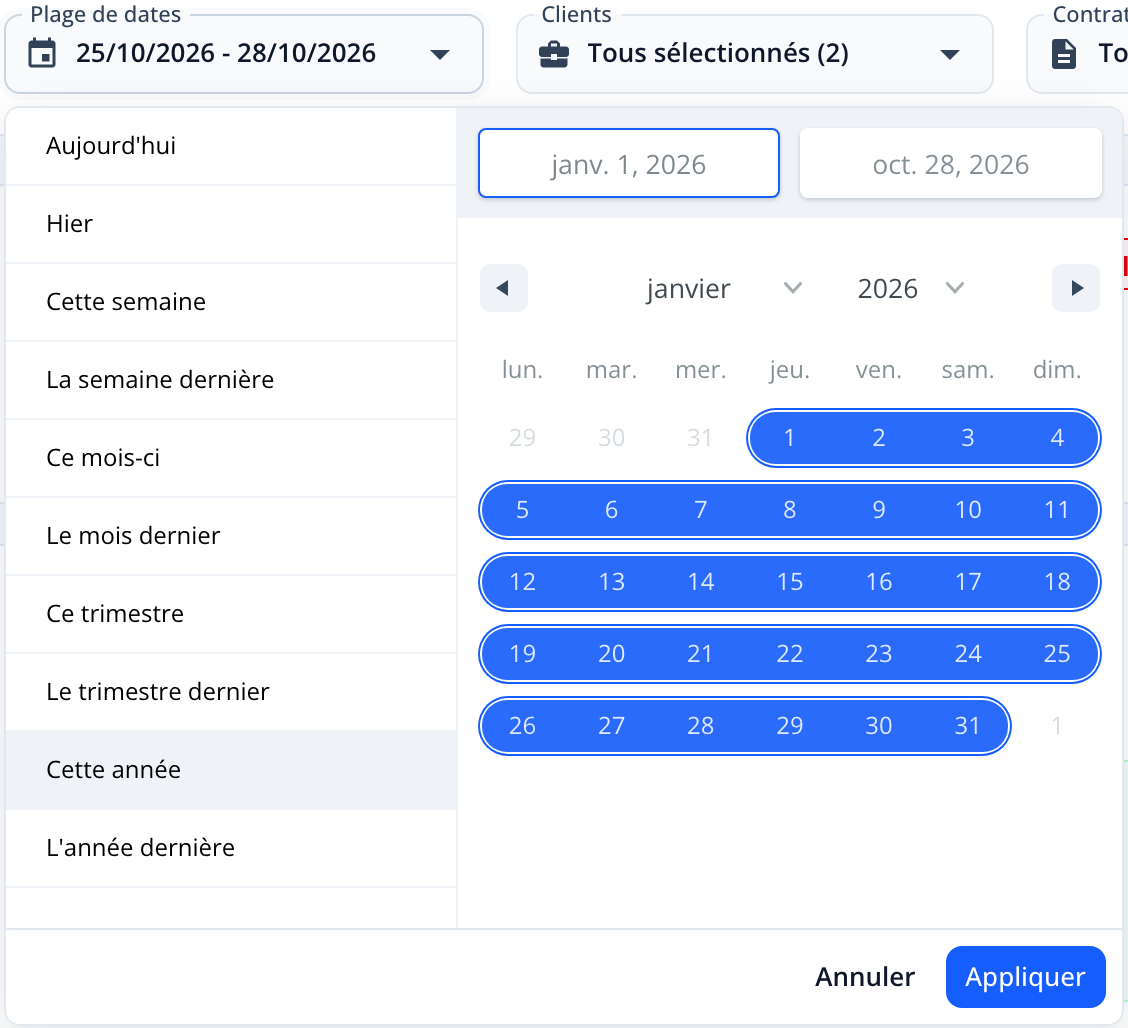1128x1028 pixels.
Task: Select day 28 in the January grid
Action: pyautogui.click(x=700, y=726)
